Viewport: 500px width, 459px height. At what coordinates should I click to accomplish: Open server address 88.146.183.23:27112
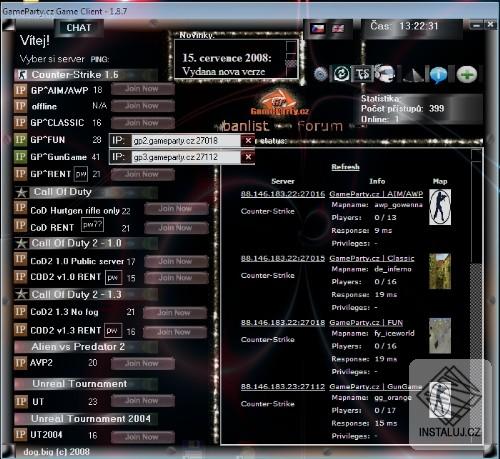283,386
